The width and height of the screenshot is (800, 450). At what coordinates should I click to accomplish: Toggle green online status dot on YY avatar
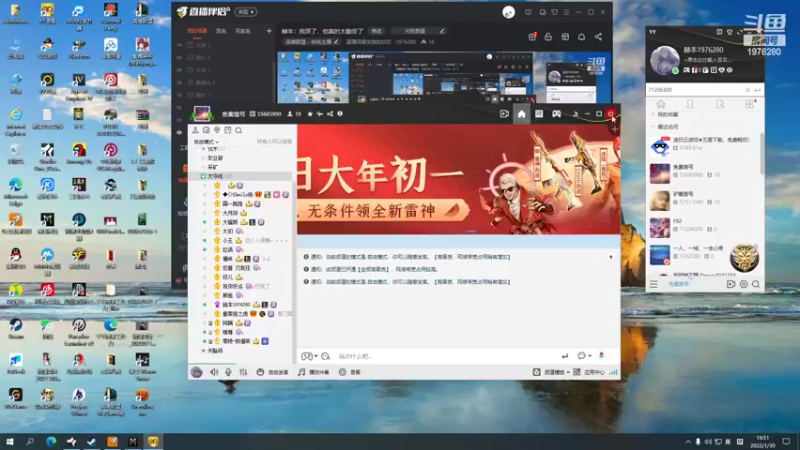click(675, 71)
